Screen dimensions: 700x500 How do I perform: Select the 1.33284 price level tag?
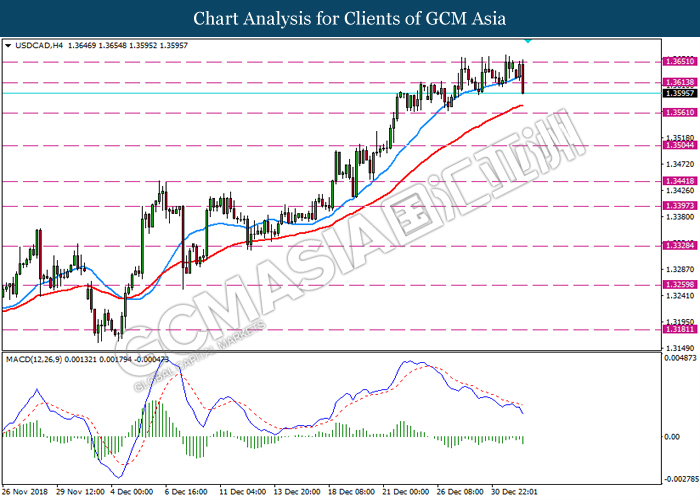pyautogui.click(x=679, y=246)
